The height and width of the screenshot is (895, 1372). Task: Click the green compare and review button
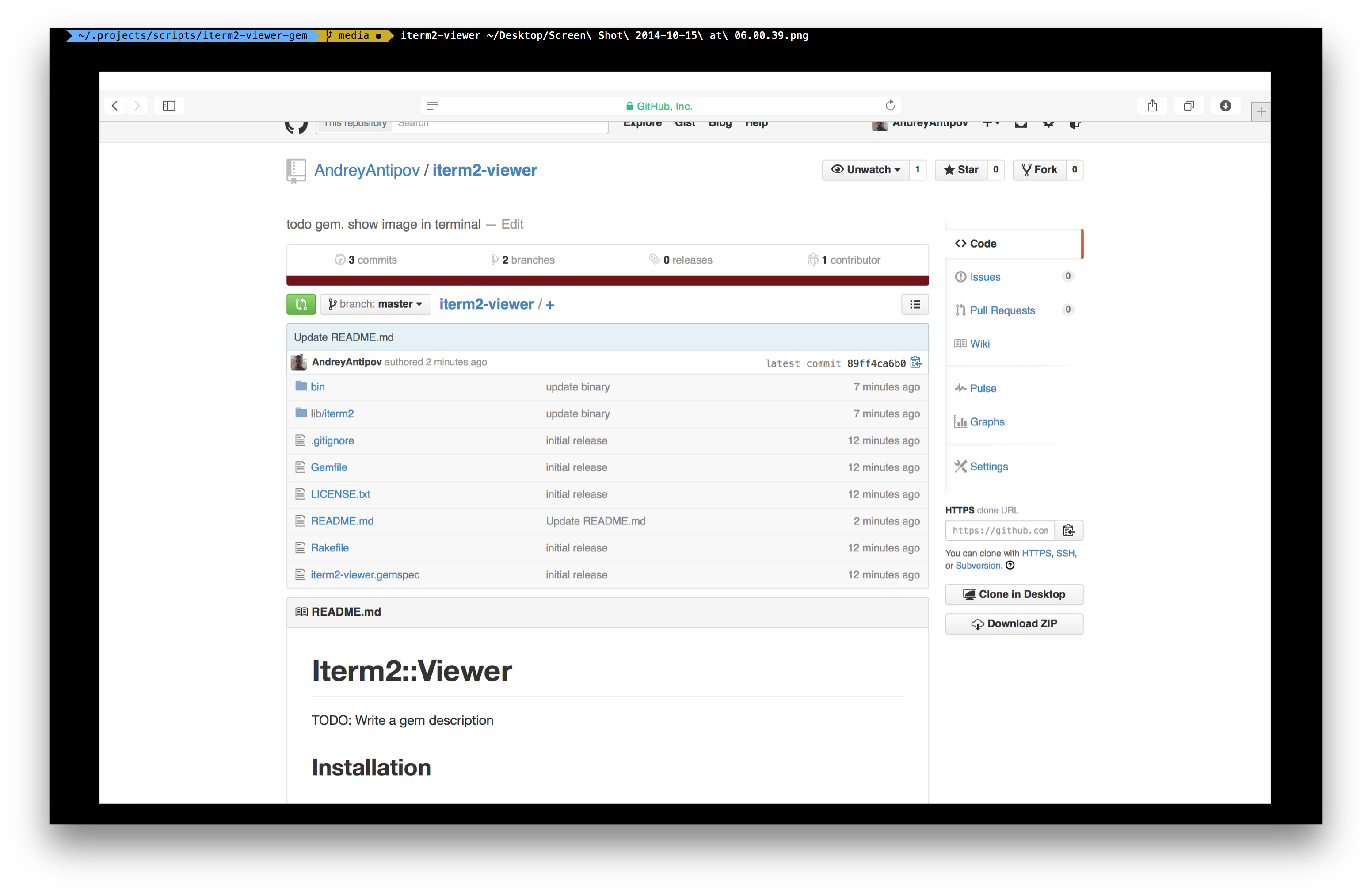pos(300,304)
